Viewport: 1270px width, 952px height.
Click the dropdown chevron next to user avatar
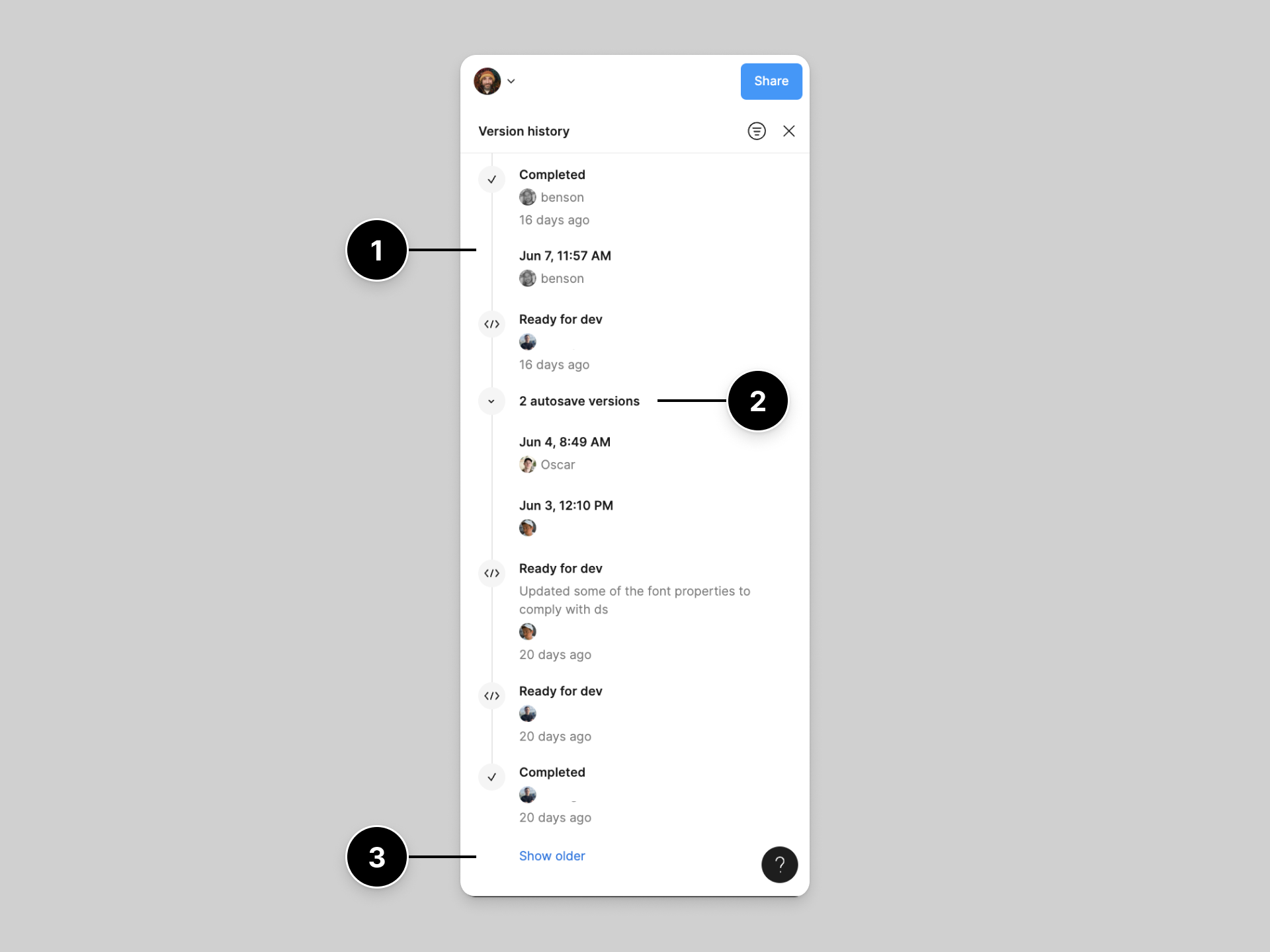tap(511, 81)
